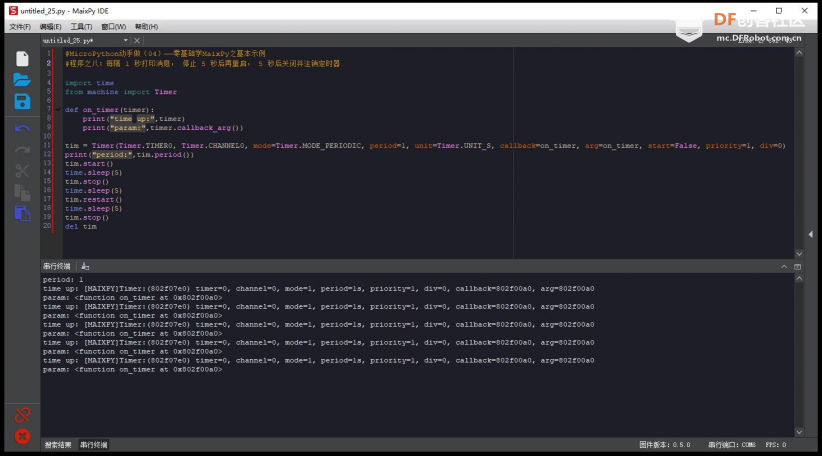Cut selection with the scissors icon
Screen dimensions: 822x456
pos(22,171)
